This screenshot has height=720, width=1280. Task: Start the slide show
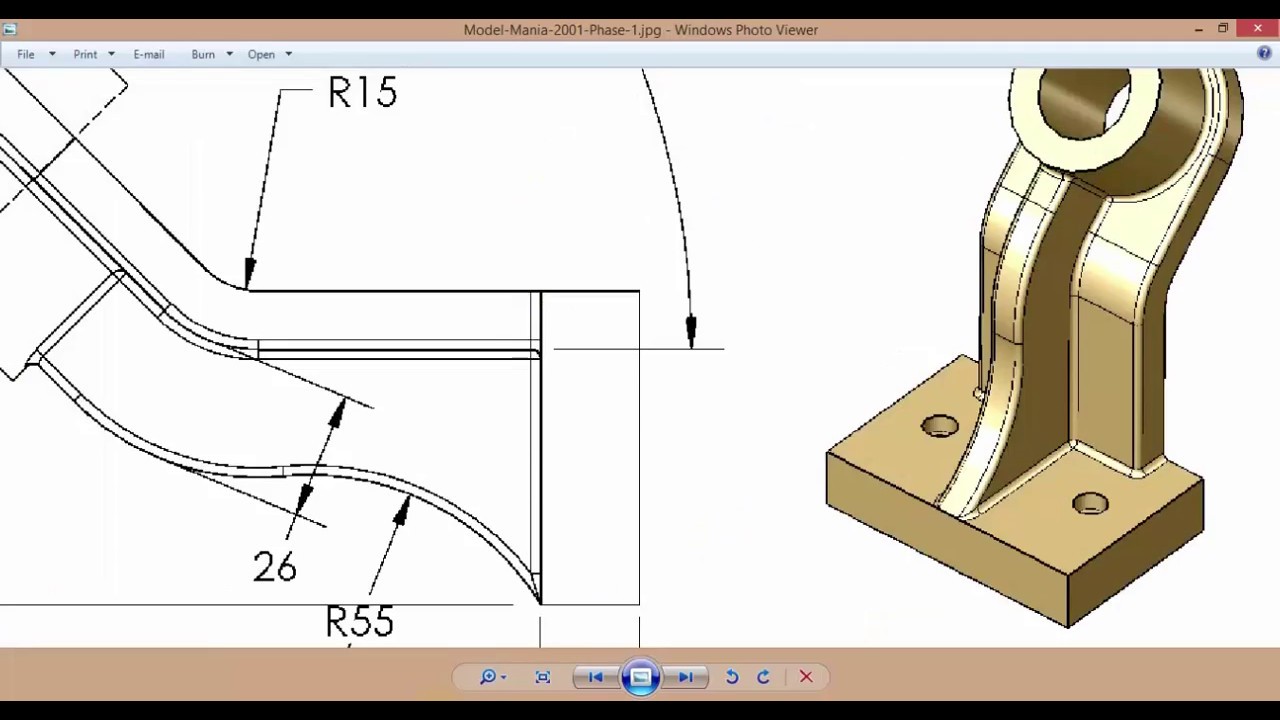[640, 677]
